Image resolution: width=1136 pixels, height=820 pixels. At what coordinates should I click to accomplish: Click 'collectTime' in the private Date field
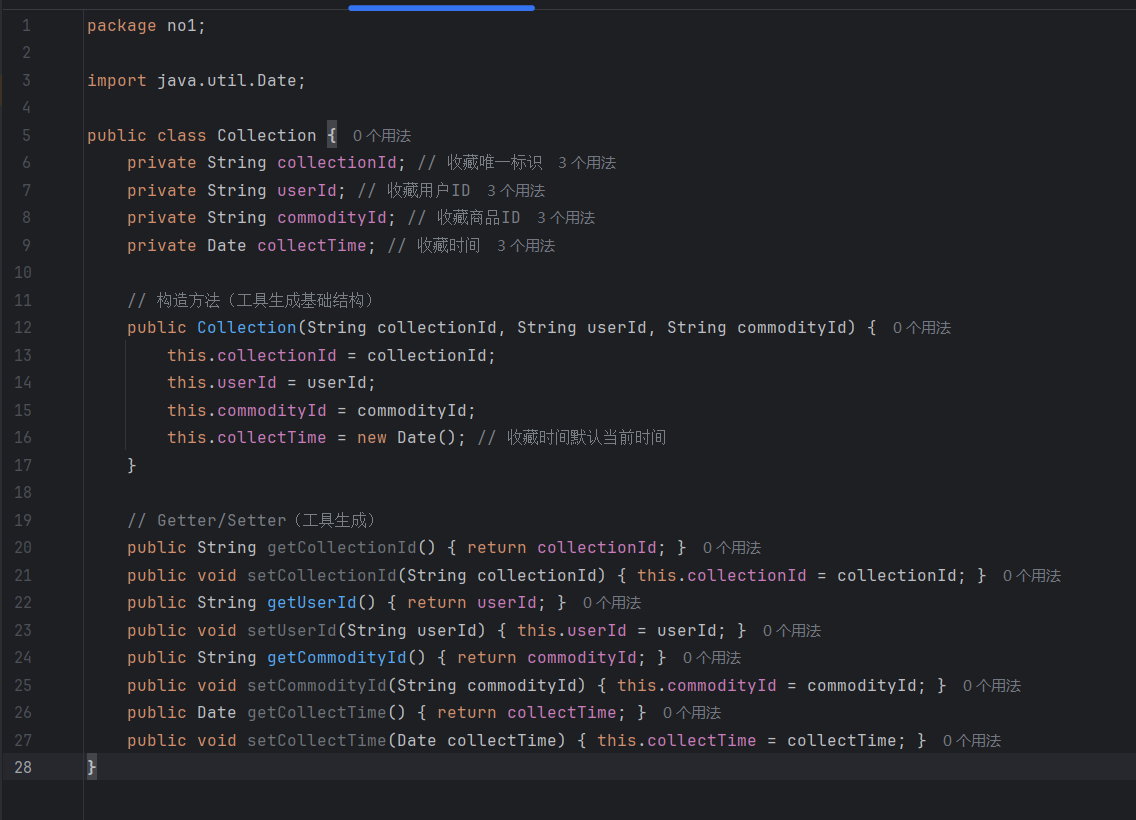[312, 246]
